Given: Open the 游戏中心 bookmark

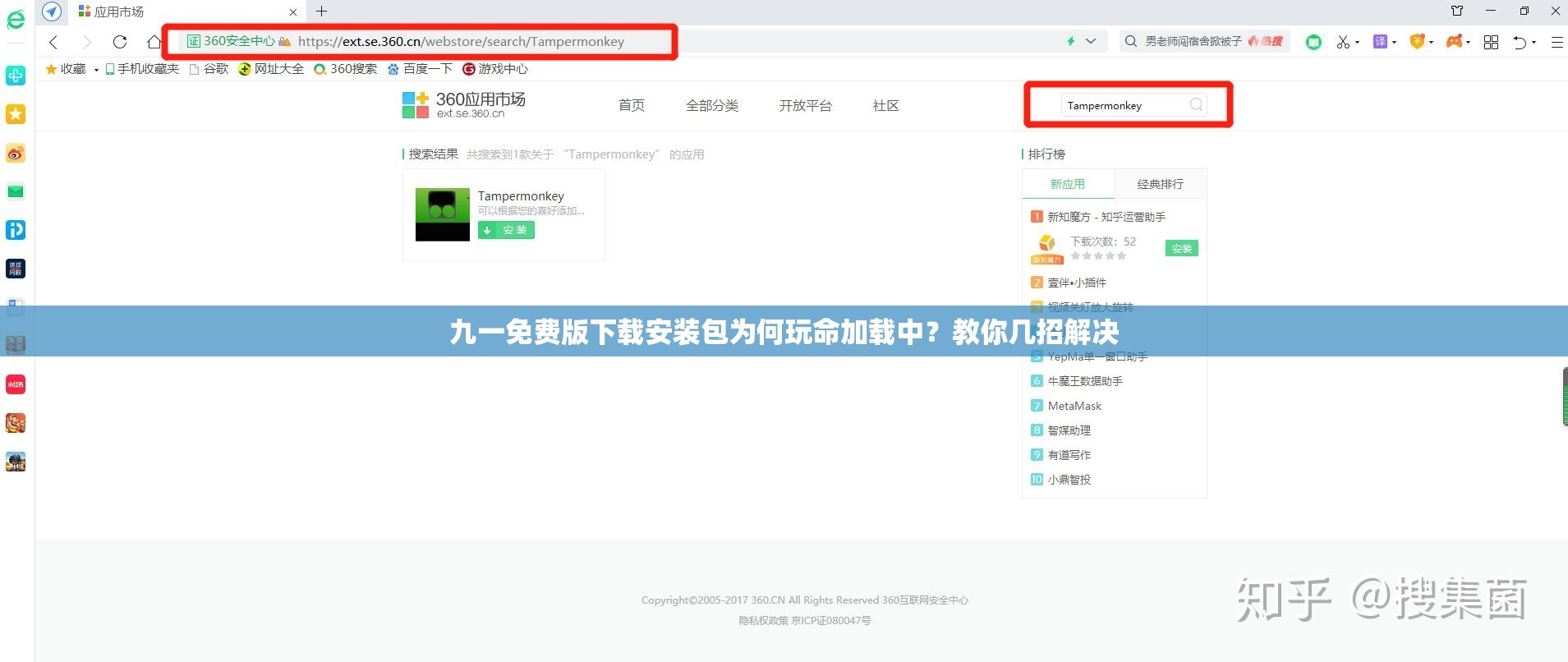Looking at the screenshot, I should click(495, 69).
